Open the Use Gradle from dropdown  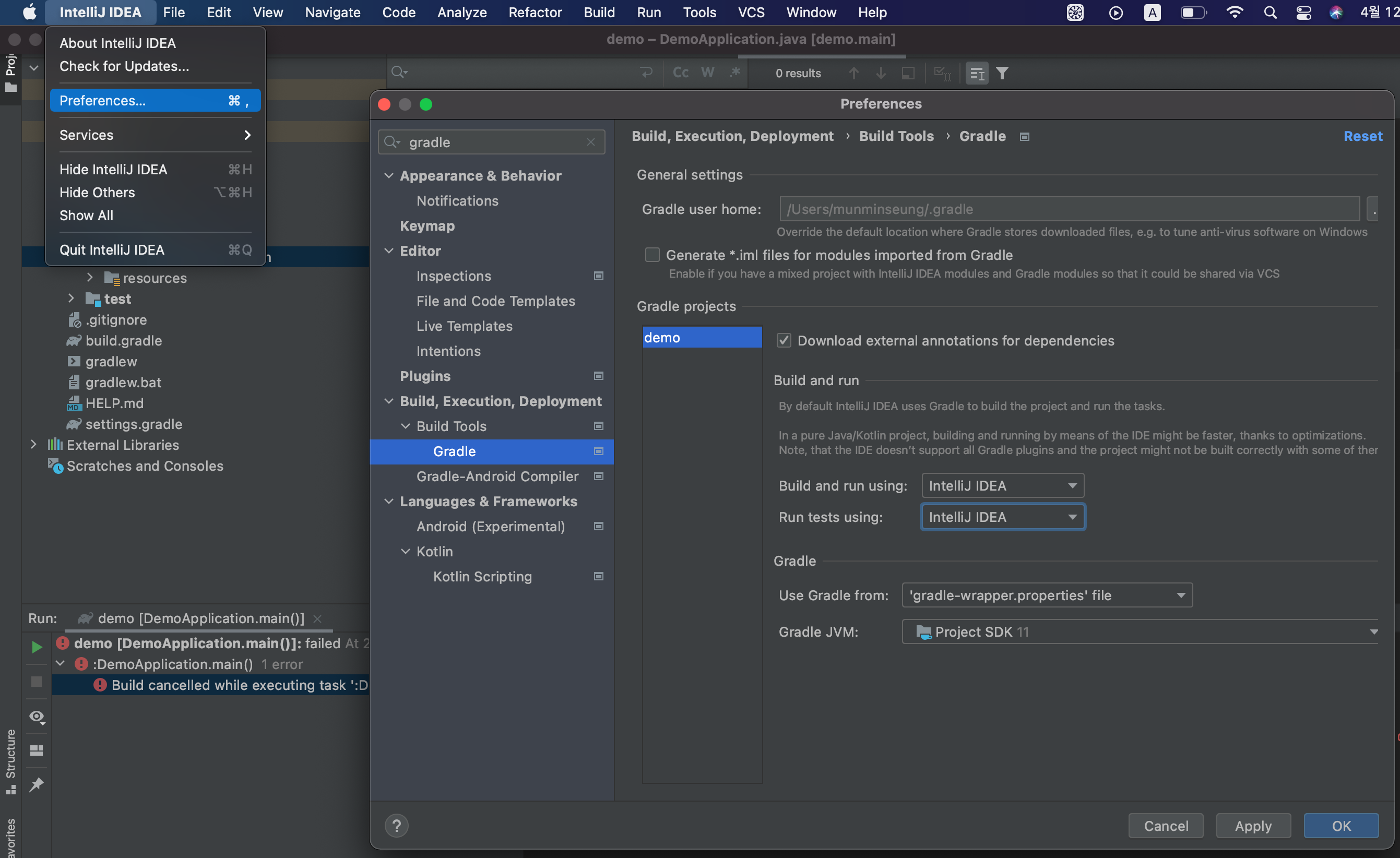[x=1047, y=595]
